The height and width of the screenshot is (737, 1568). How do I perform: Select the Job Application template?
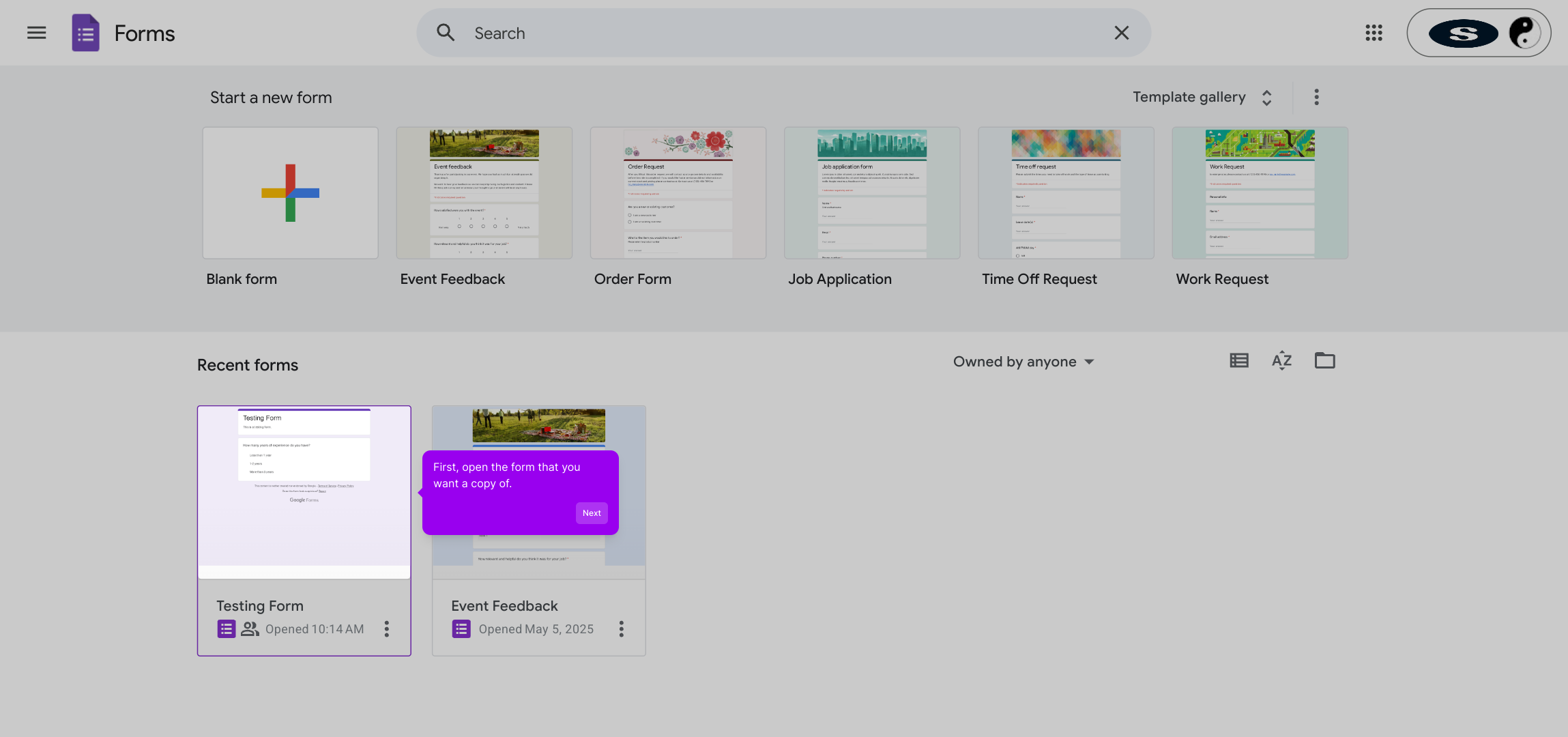click(872, 193)
